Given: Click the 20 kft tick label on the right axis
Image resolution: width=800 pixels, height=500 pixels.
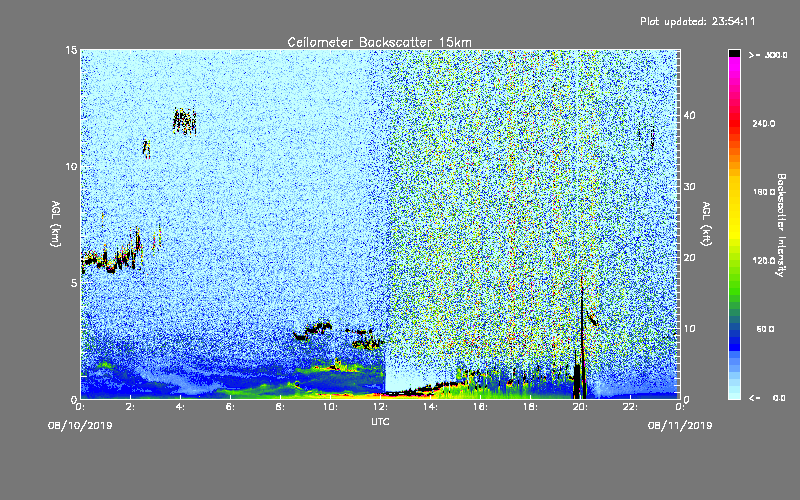Looking at the screenshot, I should tap(689, 257).
